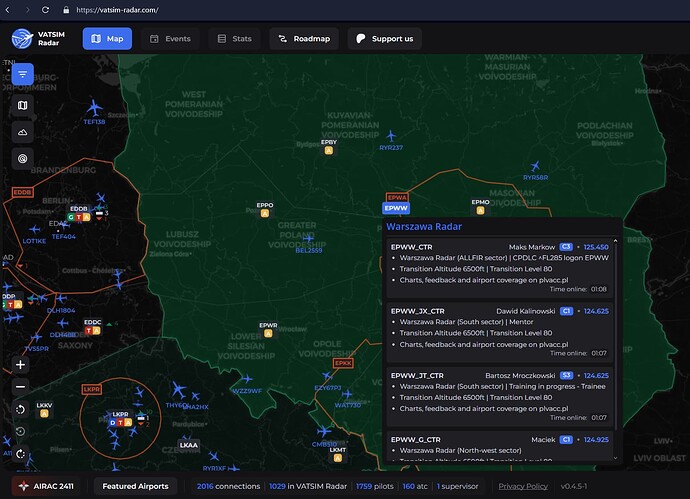Screen dimensions: 690x499
Task: Click the EPWW_G_CTR callsign
Action: (x=415, y=440)
